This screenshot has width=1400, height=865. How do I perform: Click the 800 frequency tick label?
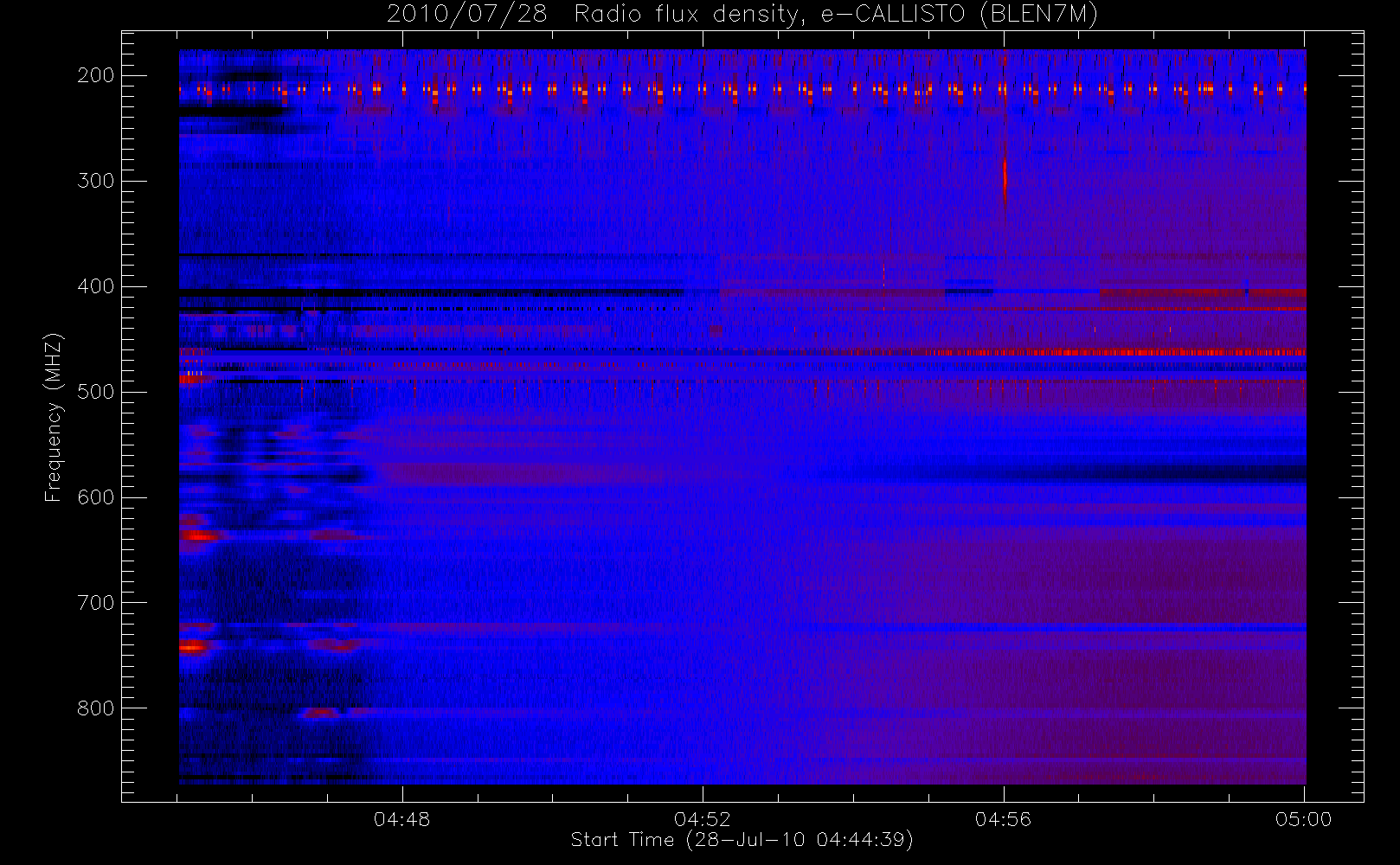pyautogui.click(x=95, y=708)
